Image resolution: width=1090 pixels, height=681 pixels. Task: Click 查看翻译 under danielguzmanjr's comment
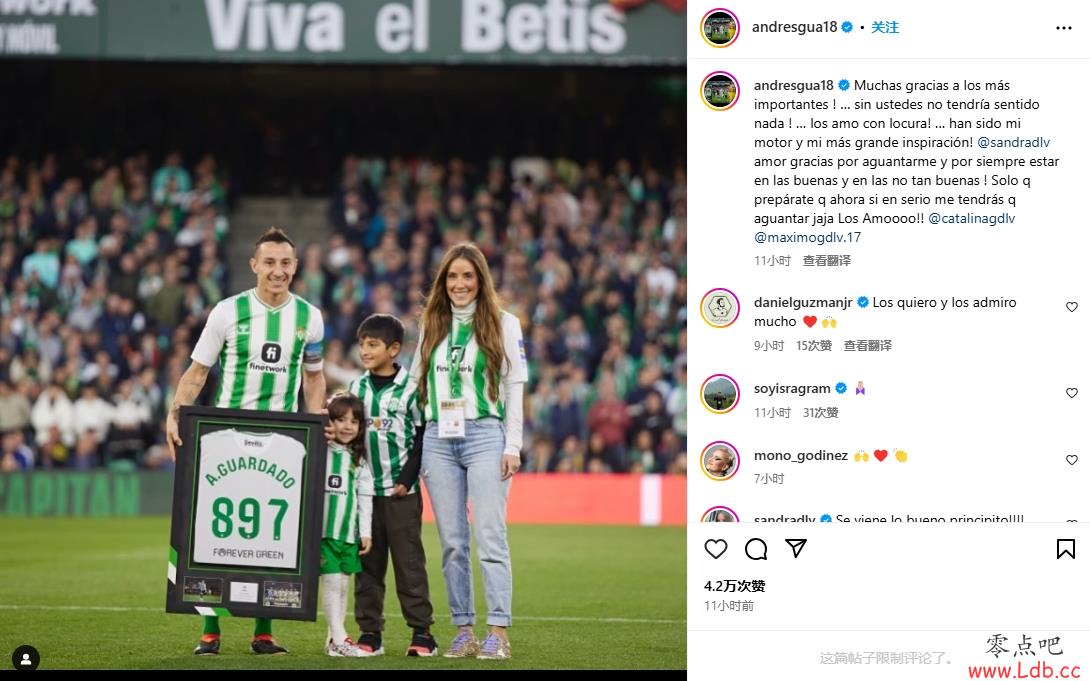[x=868, y=345]
